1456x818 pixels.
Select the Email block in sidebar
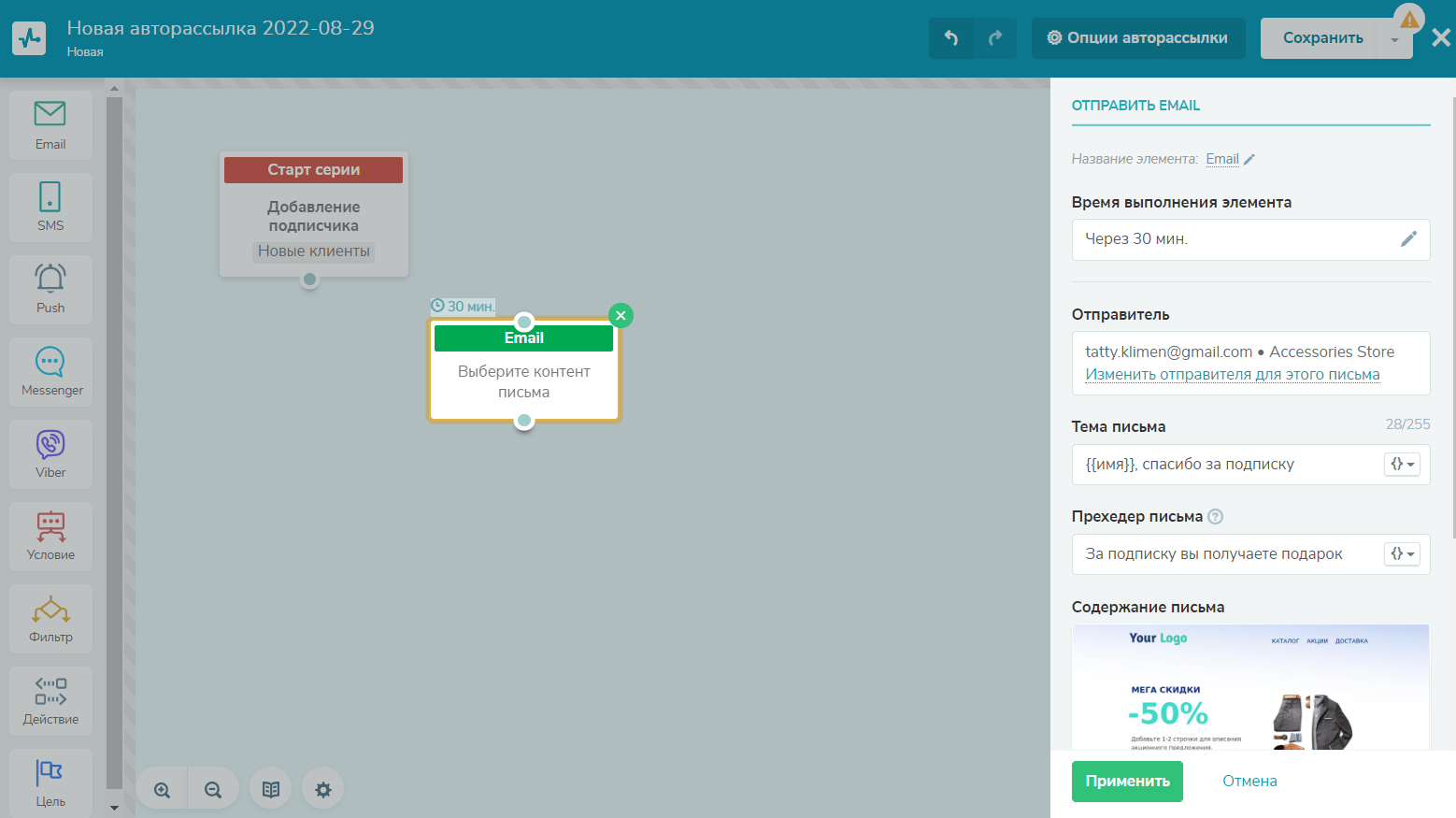pyautogui.click(x=50, y=124)
